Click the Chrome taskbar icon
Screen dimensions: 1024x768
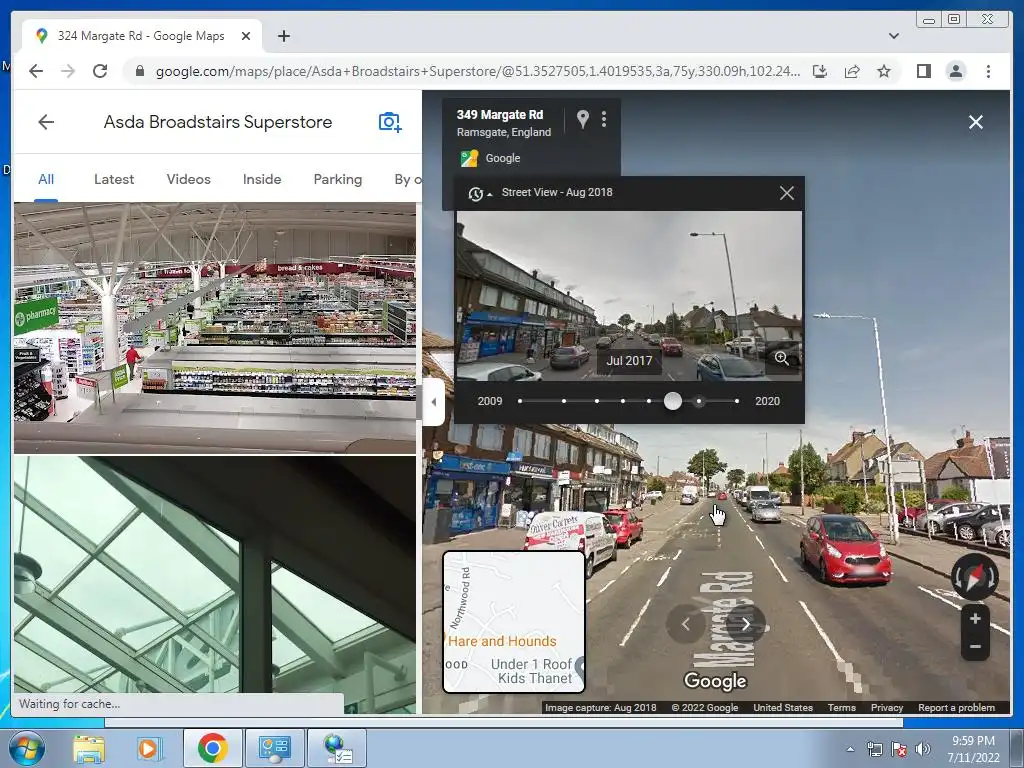(212, 748)
